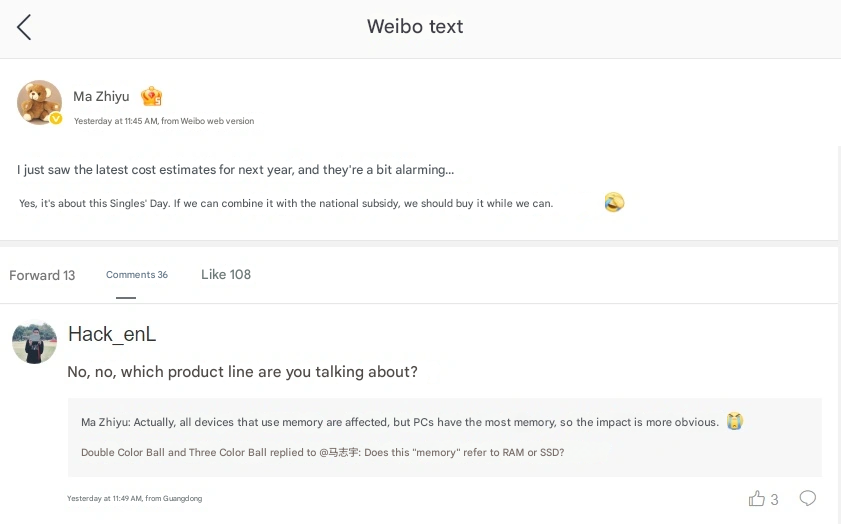841x524 pixels.
Task: Click the Hack_enL username
Action: click(112, 334)
